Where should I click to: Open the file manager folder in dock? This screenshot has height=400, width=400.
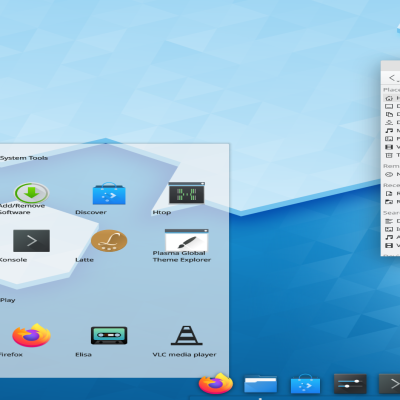[x=260, y=384]
